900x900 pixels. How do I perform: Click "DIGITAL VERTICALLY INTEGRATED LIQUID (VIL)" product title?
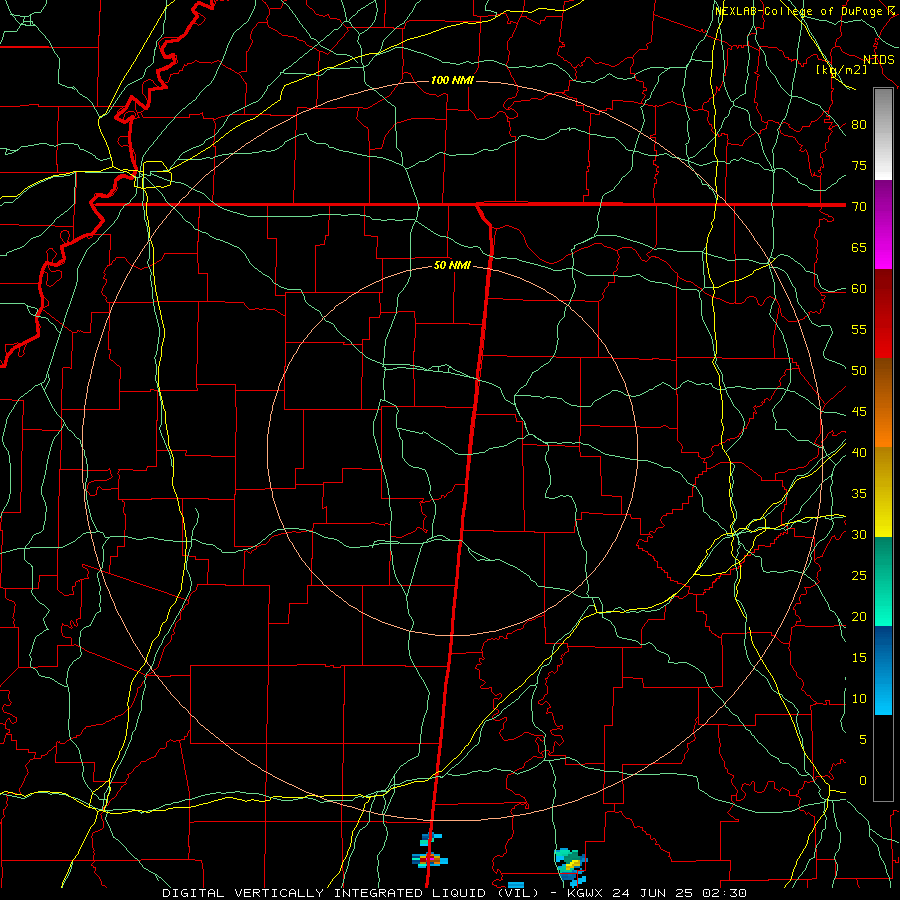point(351,893)
